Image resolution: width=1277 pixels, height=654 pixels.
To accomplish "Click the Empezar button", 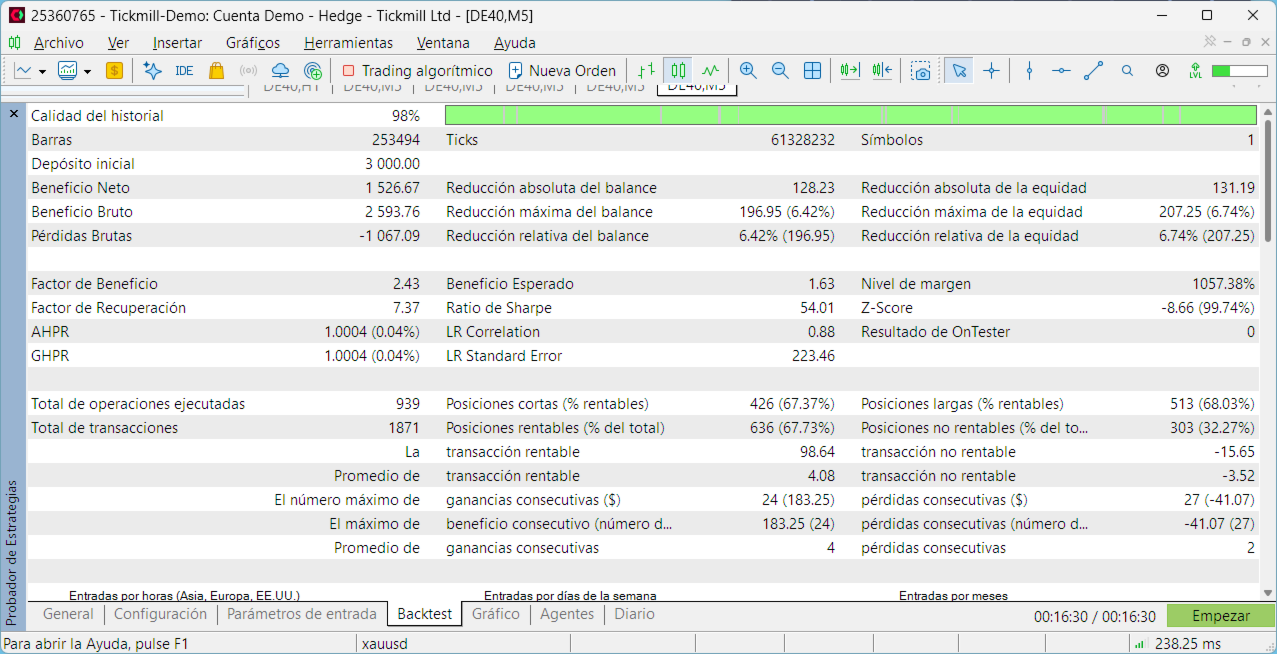I will point(1220,616).
